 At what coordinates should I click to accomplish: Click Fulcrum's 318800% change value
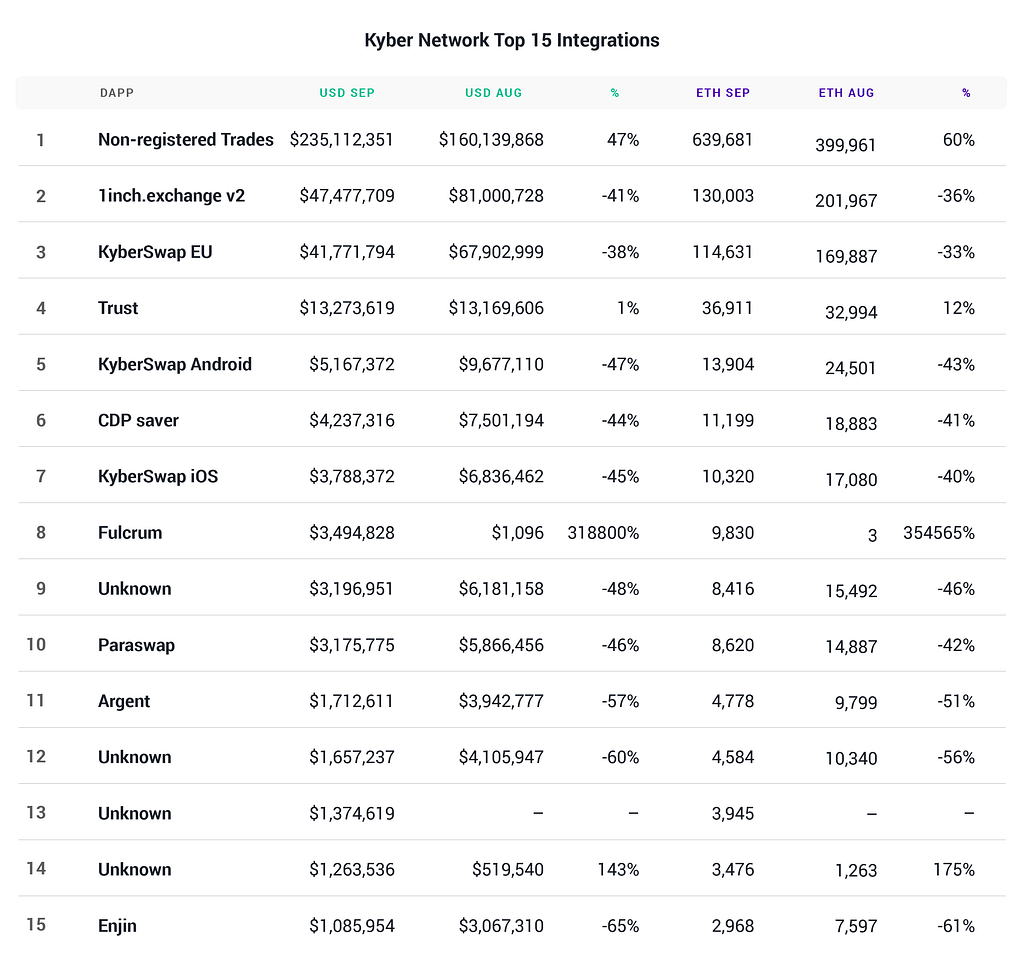(x=603, y=532)
